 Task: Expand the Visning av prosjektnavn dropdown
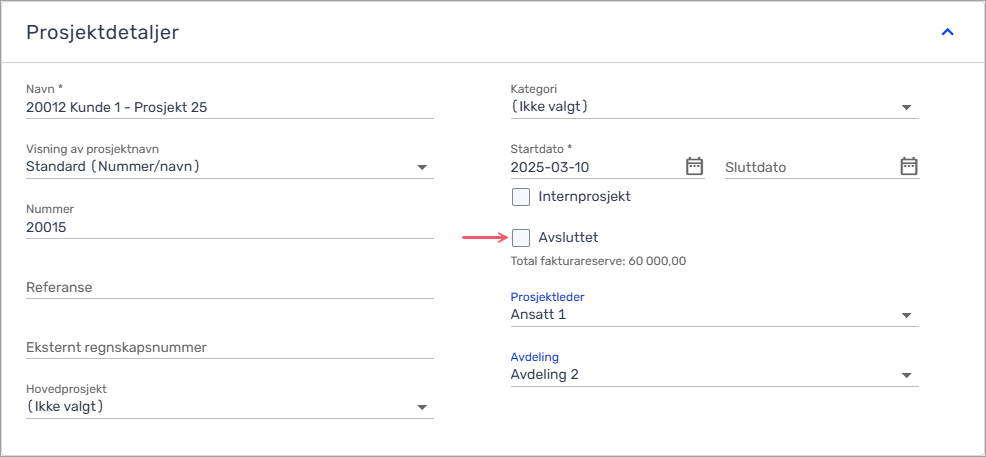tap(230, 167)
